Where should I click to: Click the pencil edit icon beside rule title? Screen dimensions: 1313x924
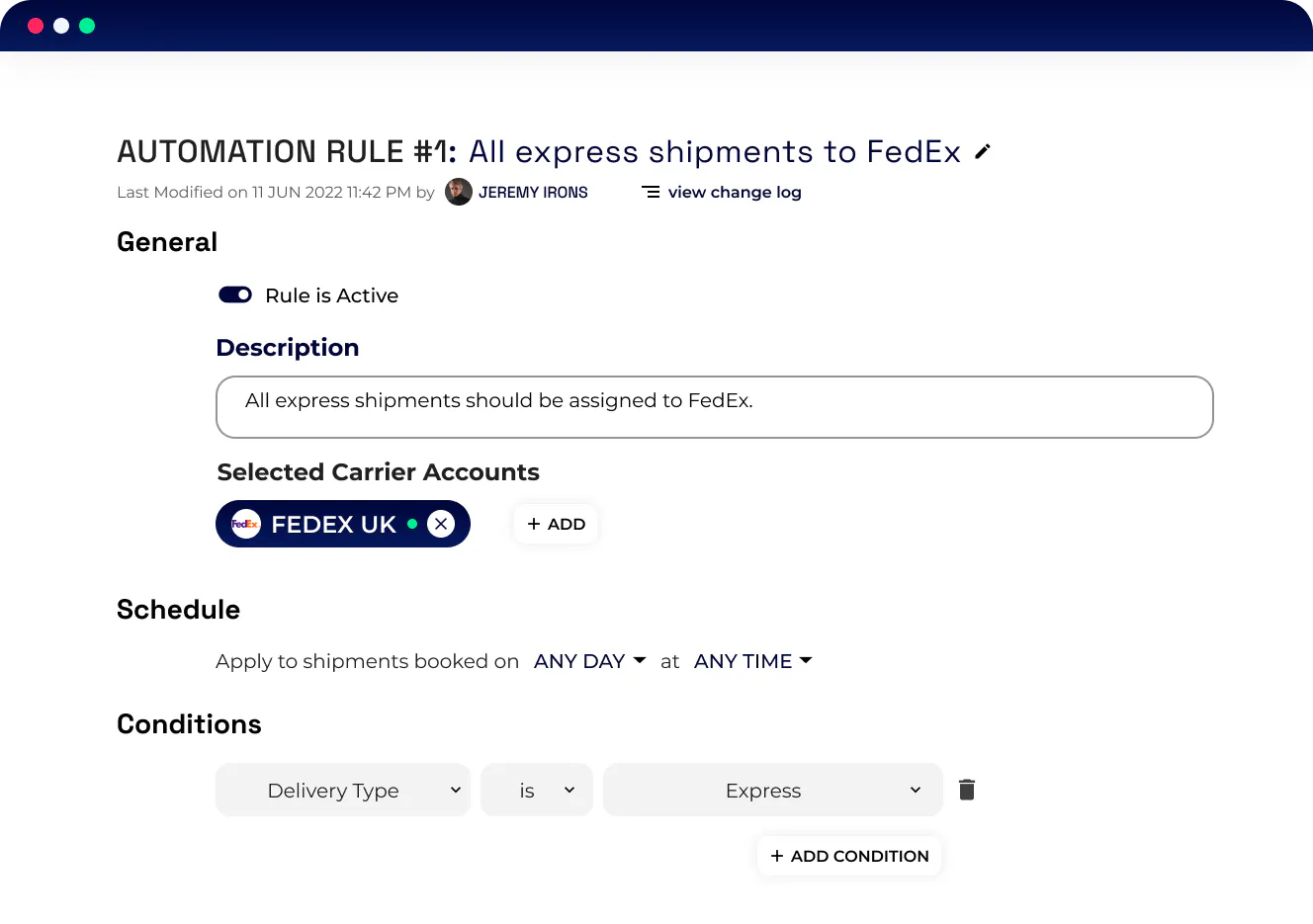tap(982, 151)
